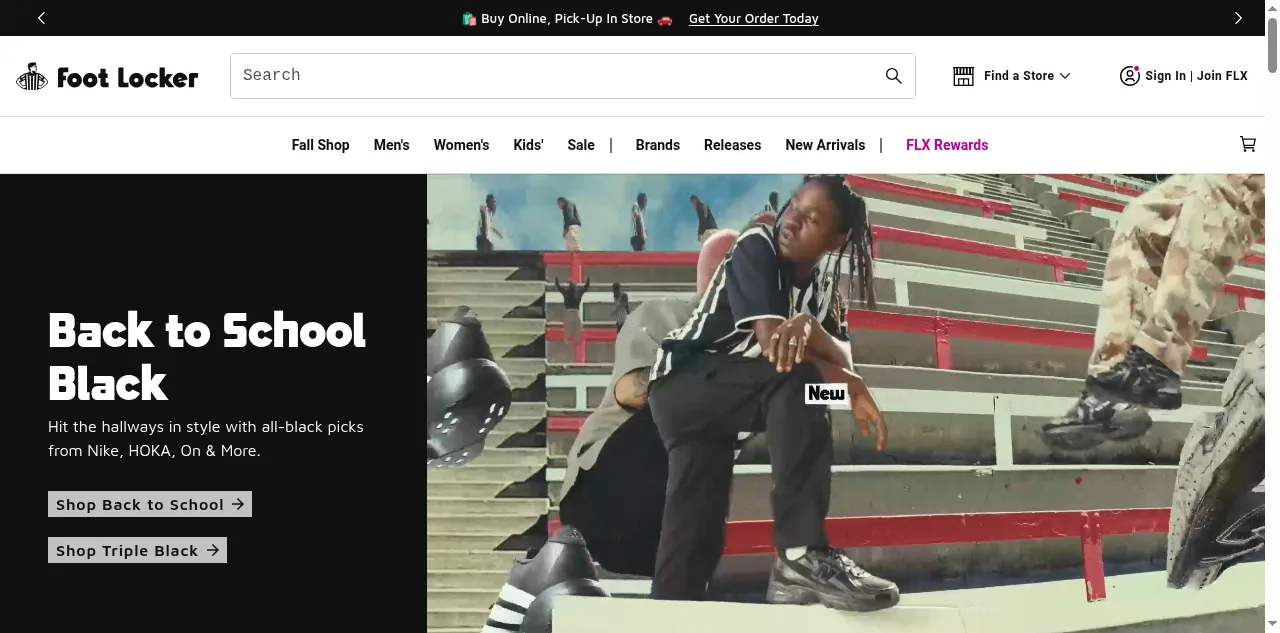Advance to next promo banner message

(1238, 18)
